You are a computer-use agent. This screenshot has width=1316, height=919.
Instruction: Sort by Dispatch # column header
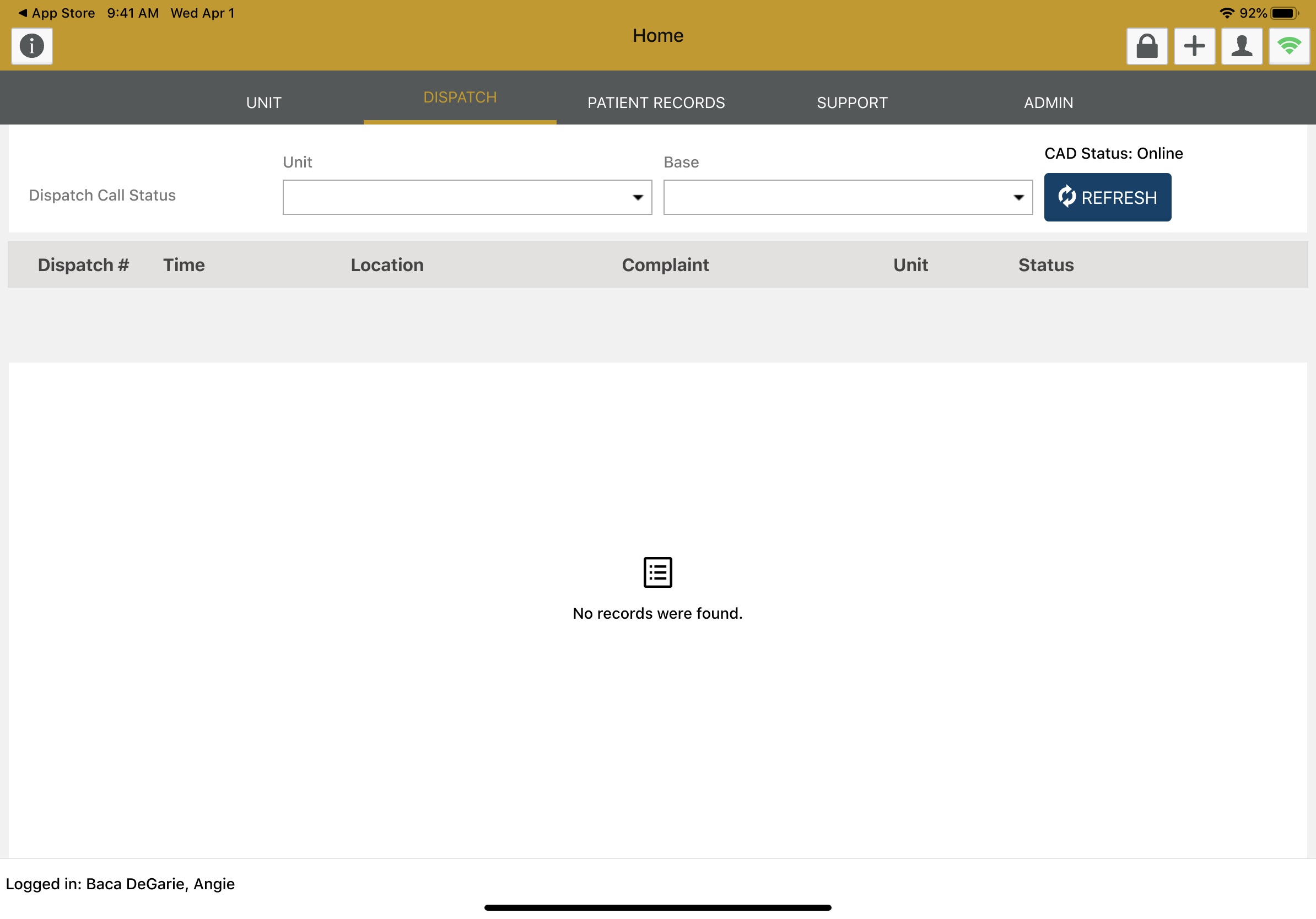tap(83, 264)
